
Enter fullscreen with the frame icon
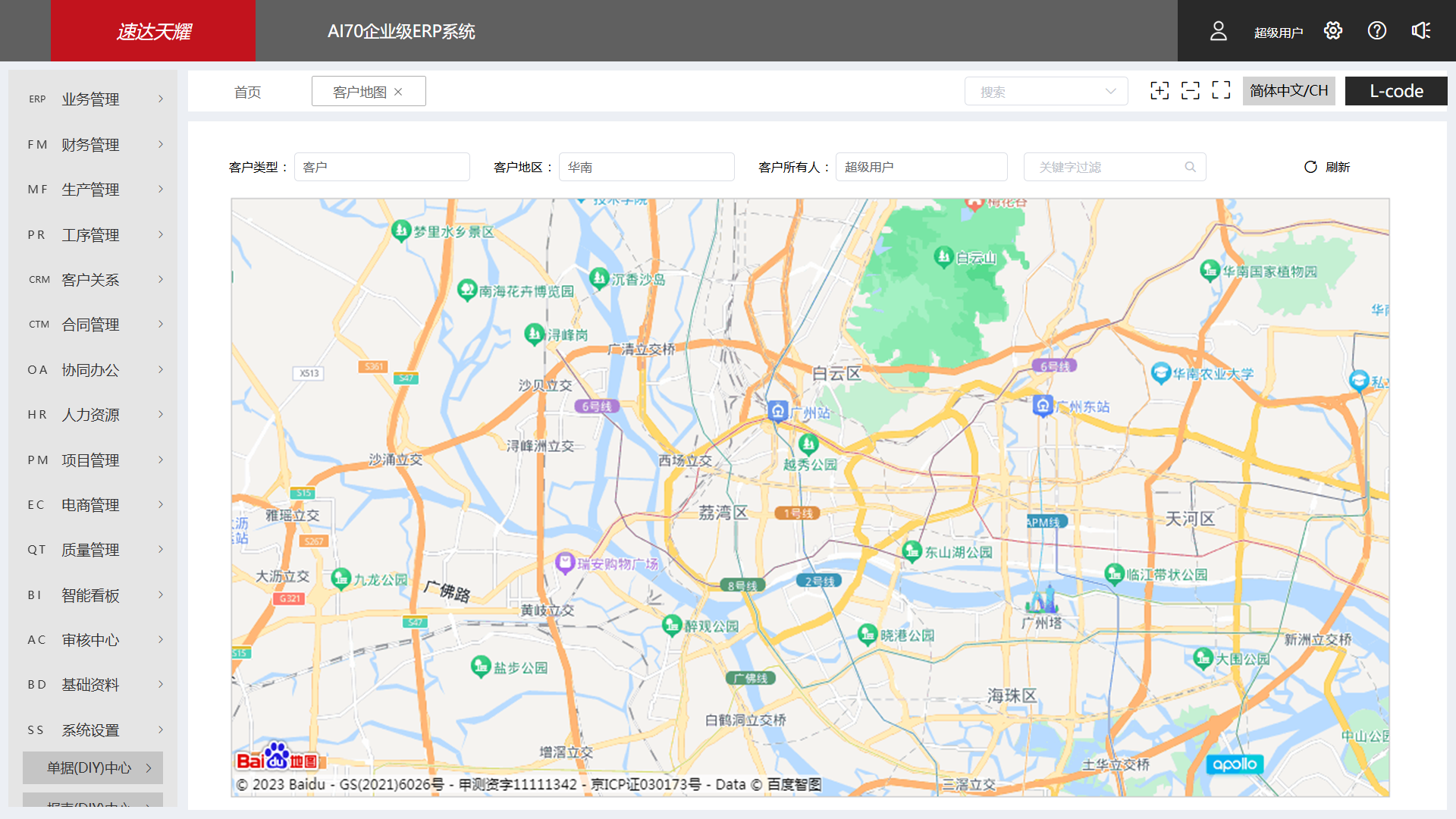point(1222,90)
